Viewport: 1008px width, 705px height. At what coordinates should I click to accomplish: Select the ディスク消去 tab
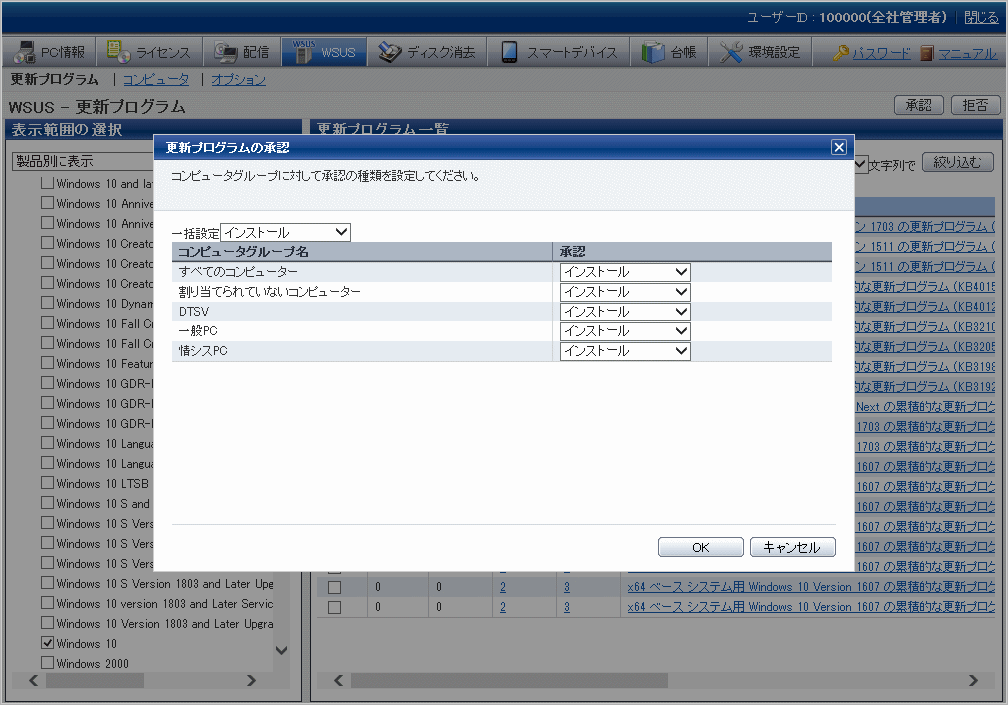coord(427,52)
